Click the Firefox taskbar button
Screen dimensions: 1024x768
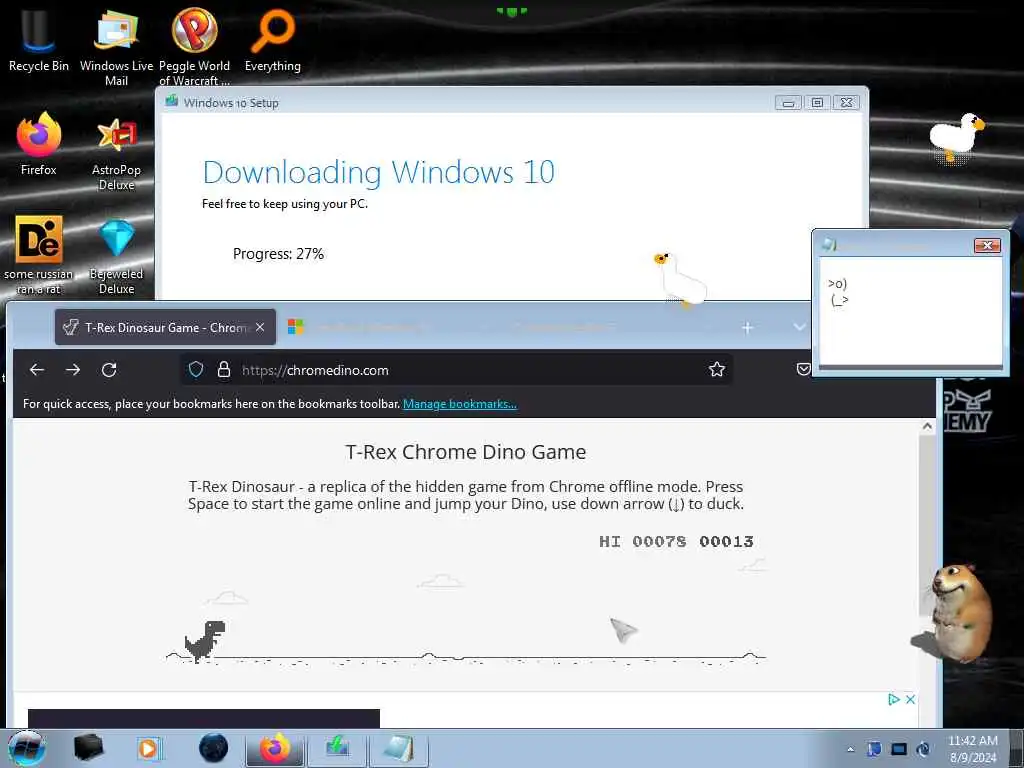point(275,748)
